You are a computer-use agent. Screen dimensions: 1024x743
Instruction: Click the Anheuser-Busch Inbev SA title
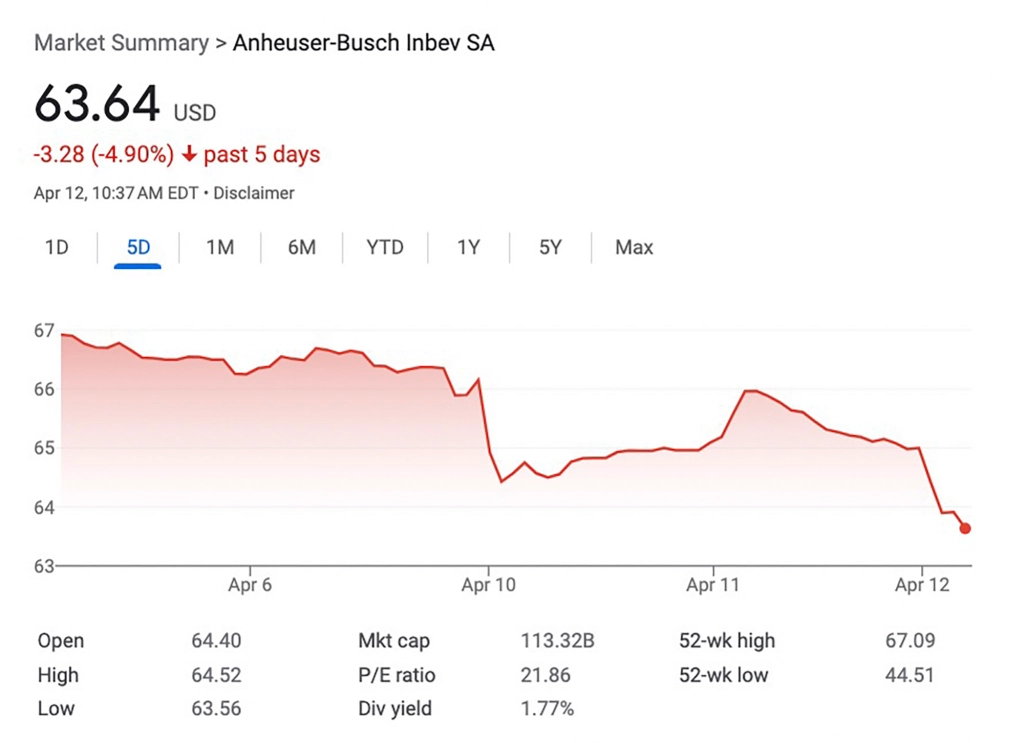[364, 43]
